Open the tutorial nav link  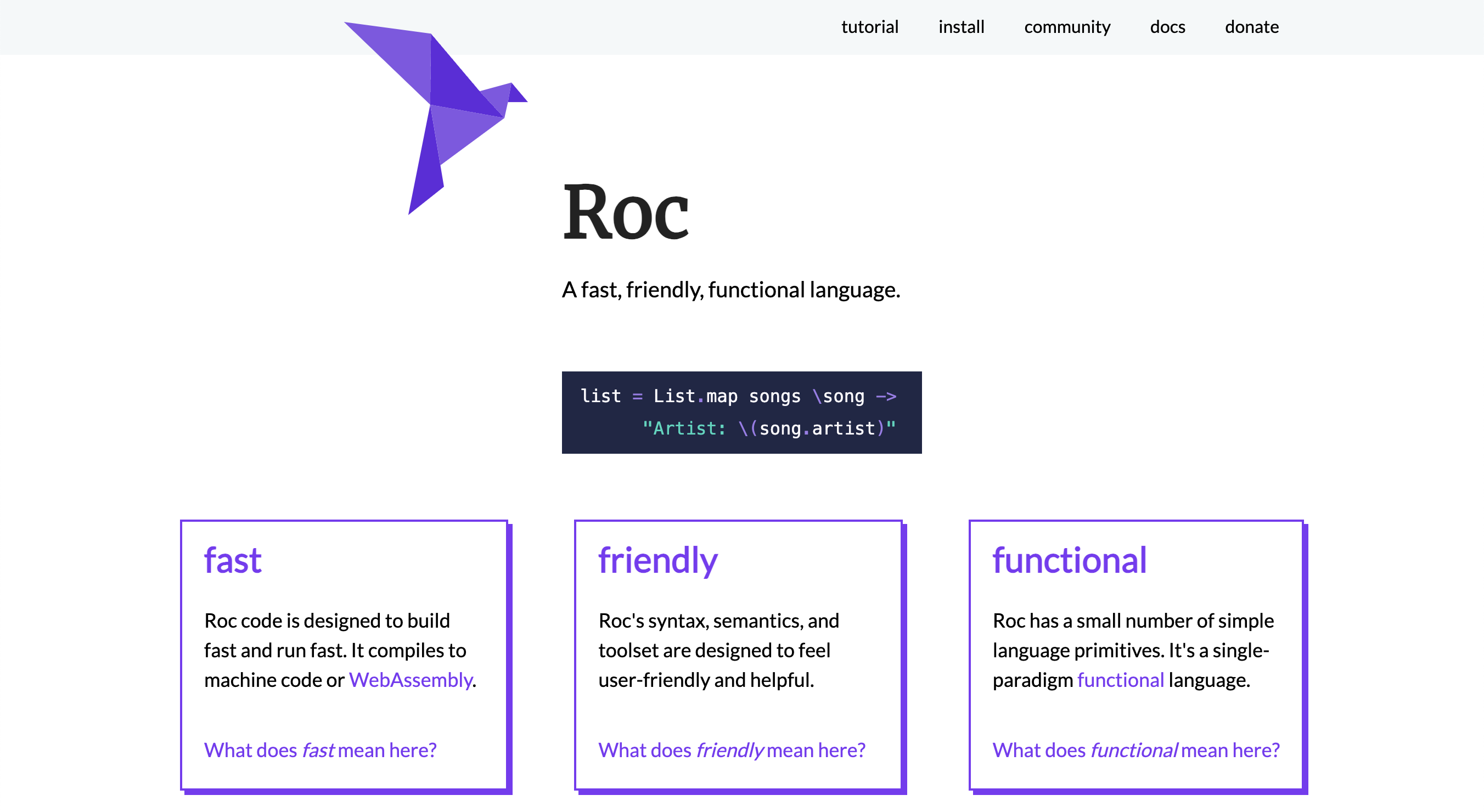(869, 27)
